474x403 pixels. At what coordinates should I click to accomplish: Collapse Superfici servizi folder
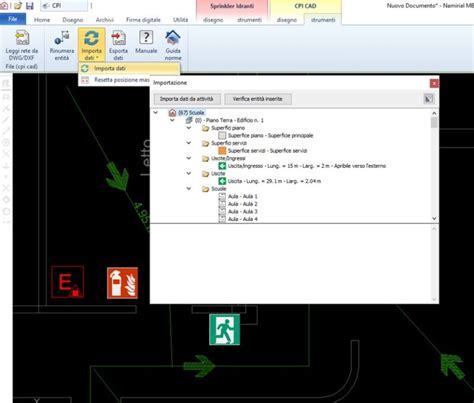[189, 143]
